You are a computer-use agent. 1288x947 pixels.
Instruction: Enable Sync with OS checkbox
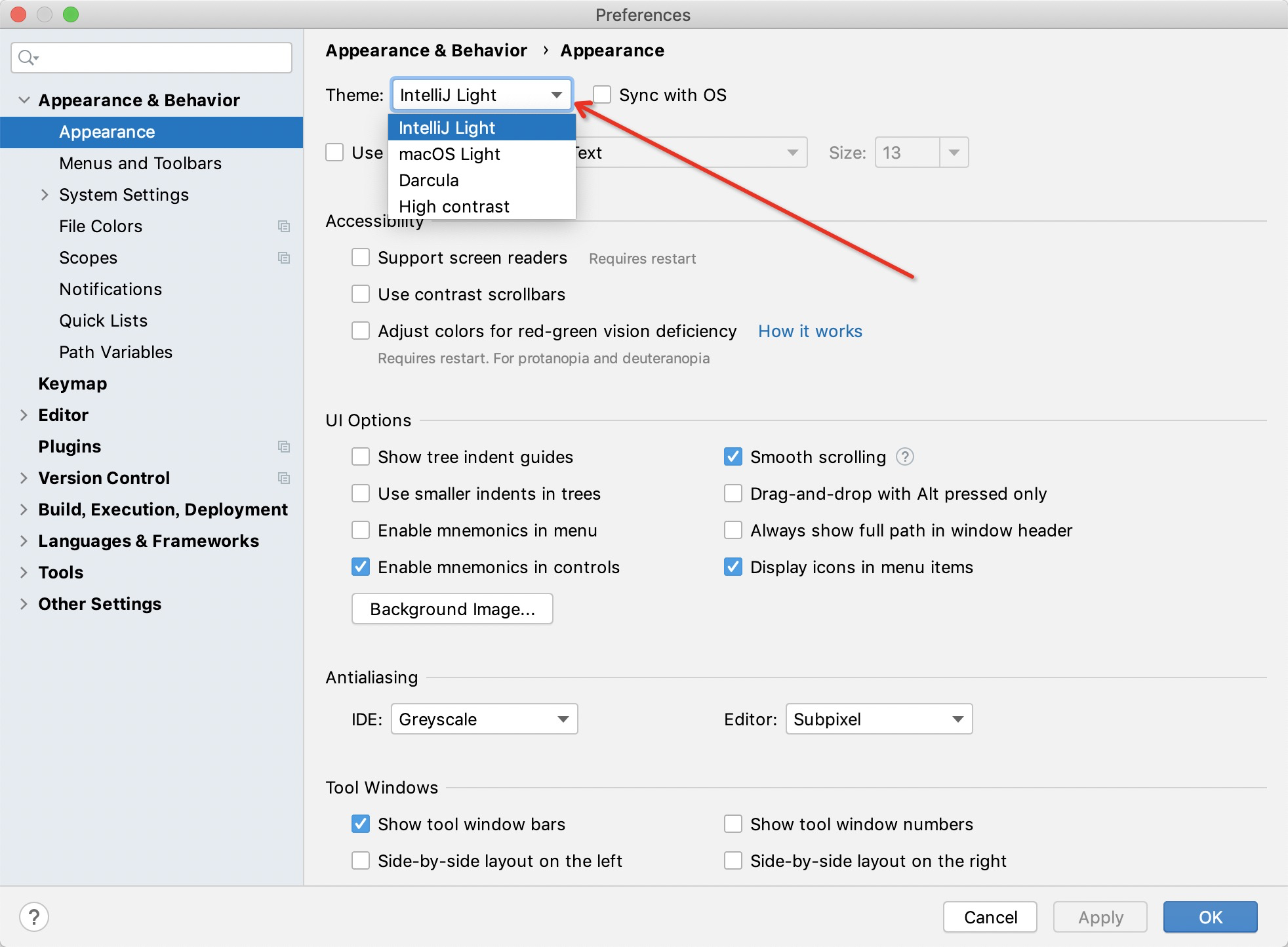602,95
